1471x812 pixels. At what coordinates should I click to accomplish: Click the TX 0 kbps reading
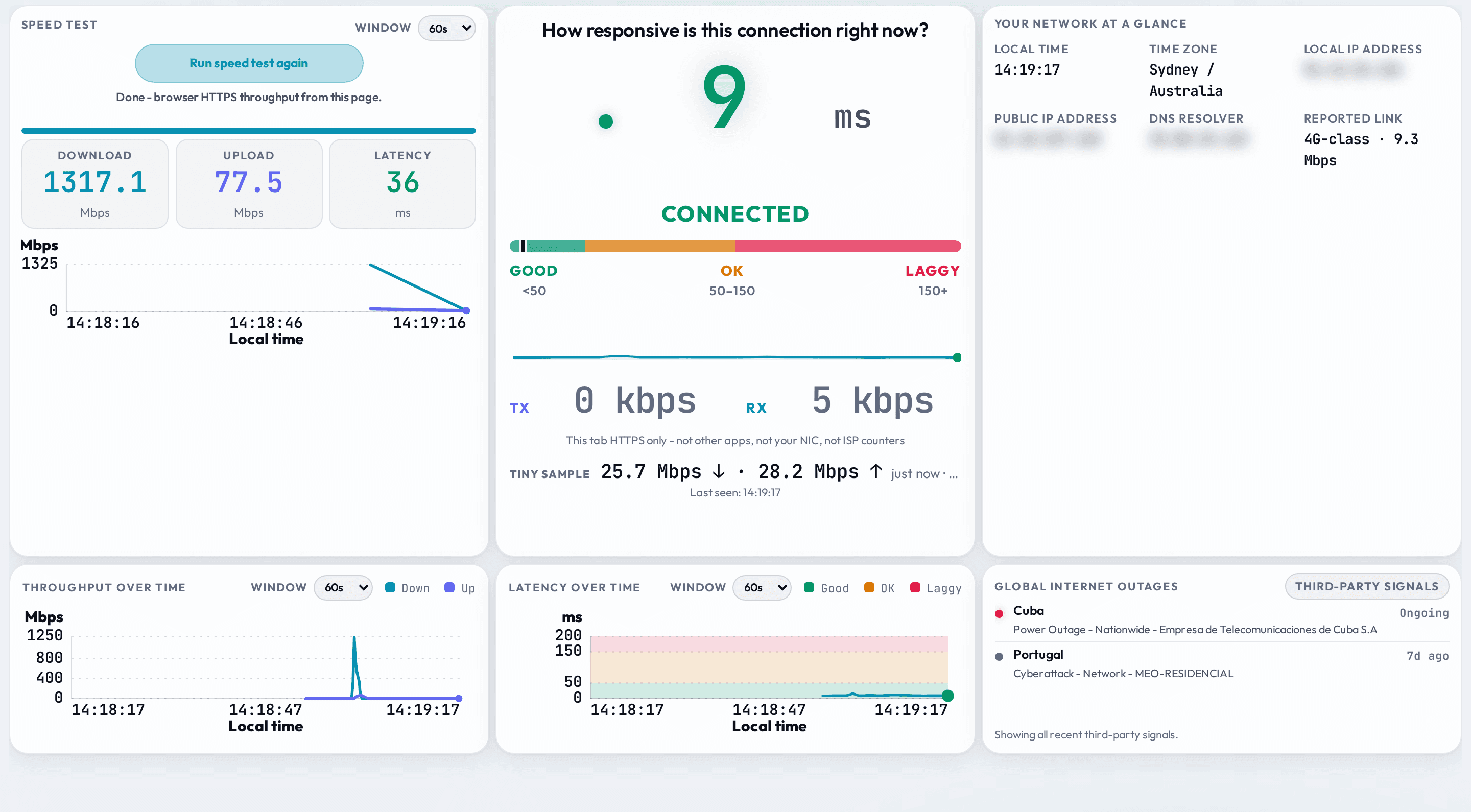634,400
